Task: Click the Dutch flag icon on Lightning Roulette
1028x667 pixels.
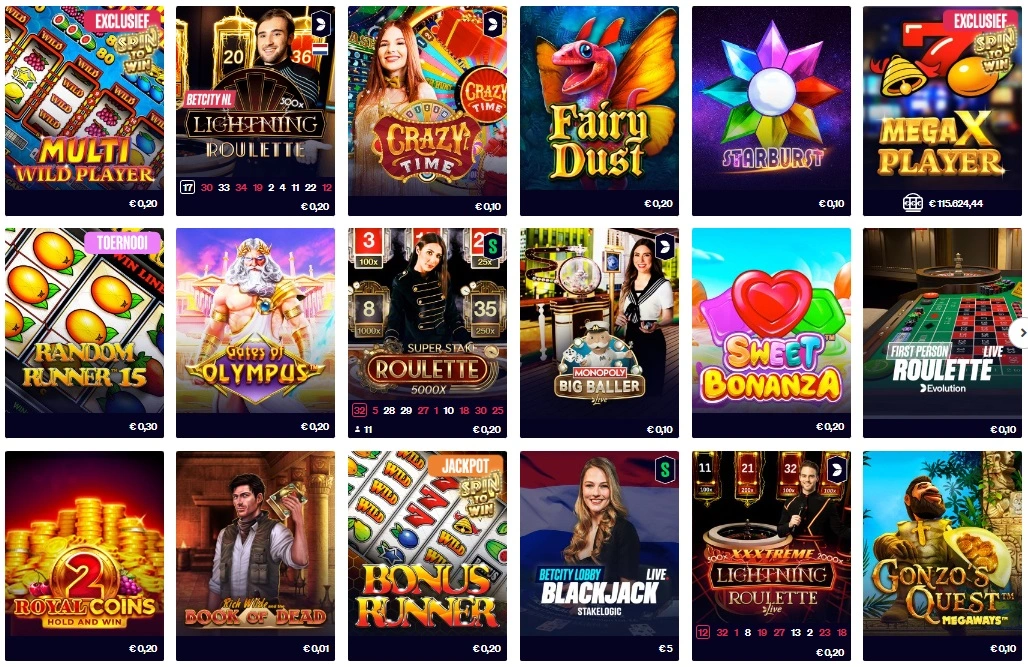Action: pos(320,49)
